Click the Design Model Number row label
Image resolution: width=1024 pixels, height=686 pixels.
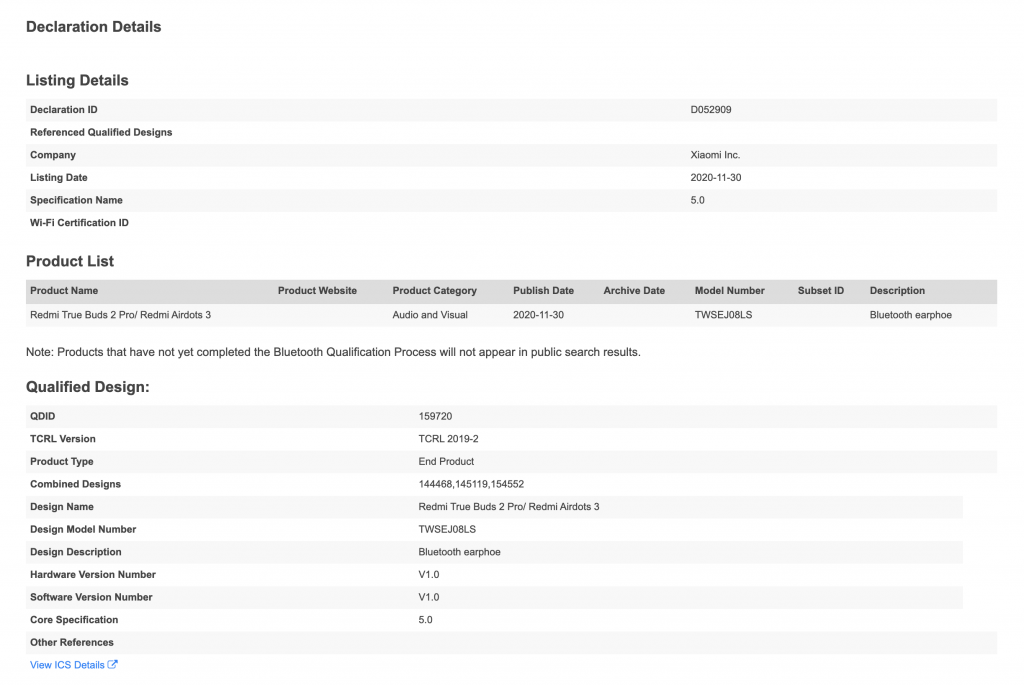[83, 529]
